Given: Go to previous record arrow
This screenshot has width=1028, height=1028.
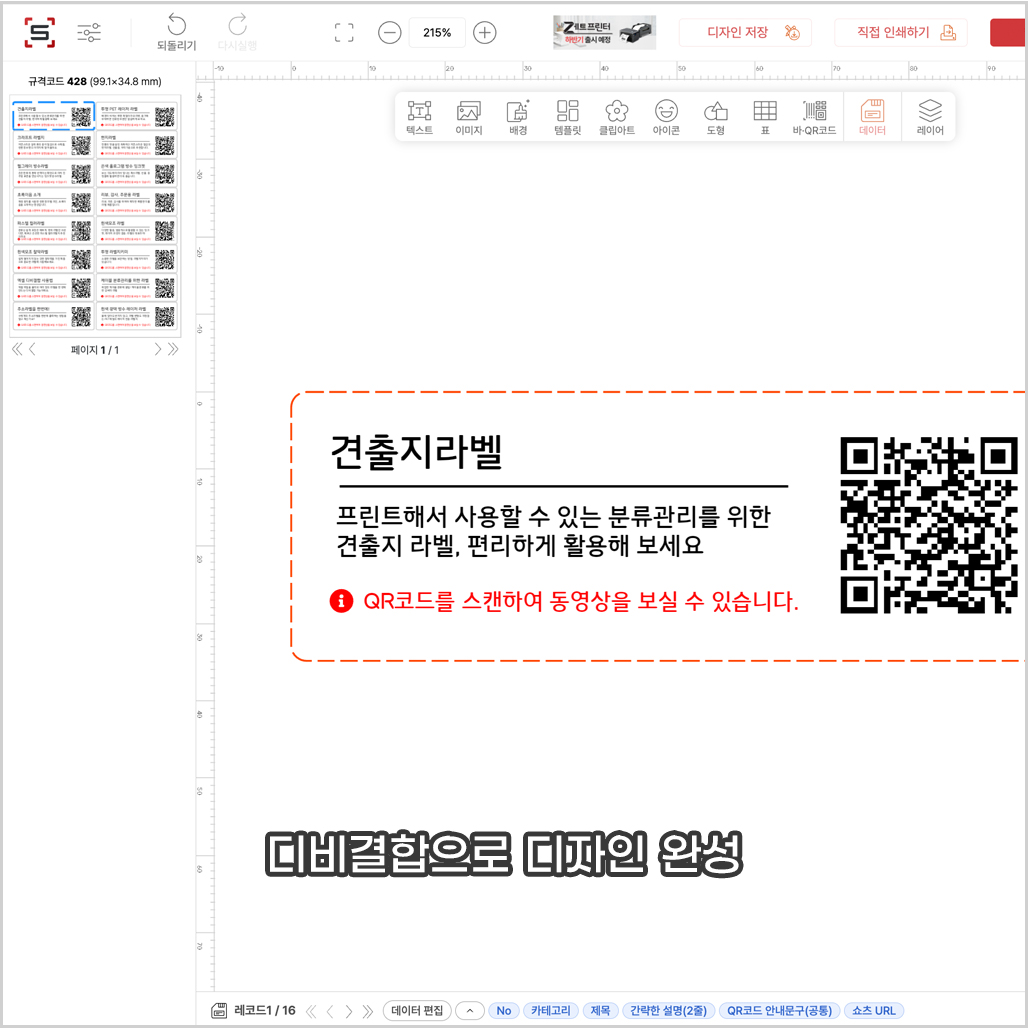Looking at the screenshot, I should 330,1011.
